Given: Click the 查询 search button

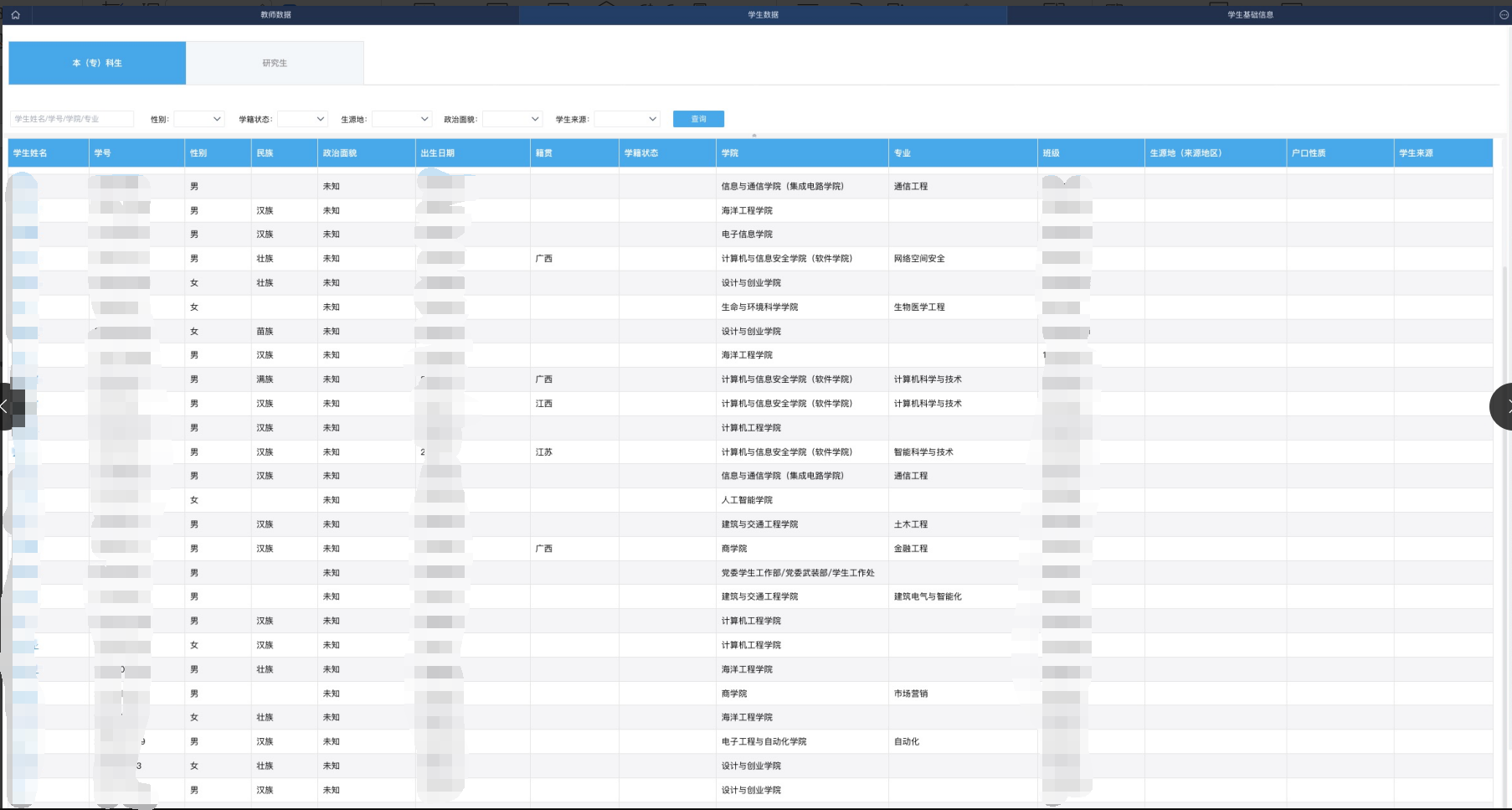Looking at the screenshot, I should pyautogui.click(x=698, y=119).
